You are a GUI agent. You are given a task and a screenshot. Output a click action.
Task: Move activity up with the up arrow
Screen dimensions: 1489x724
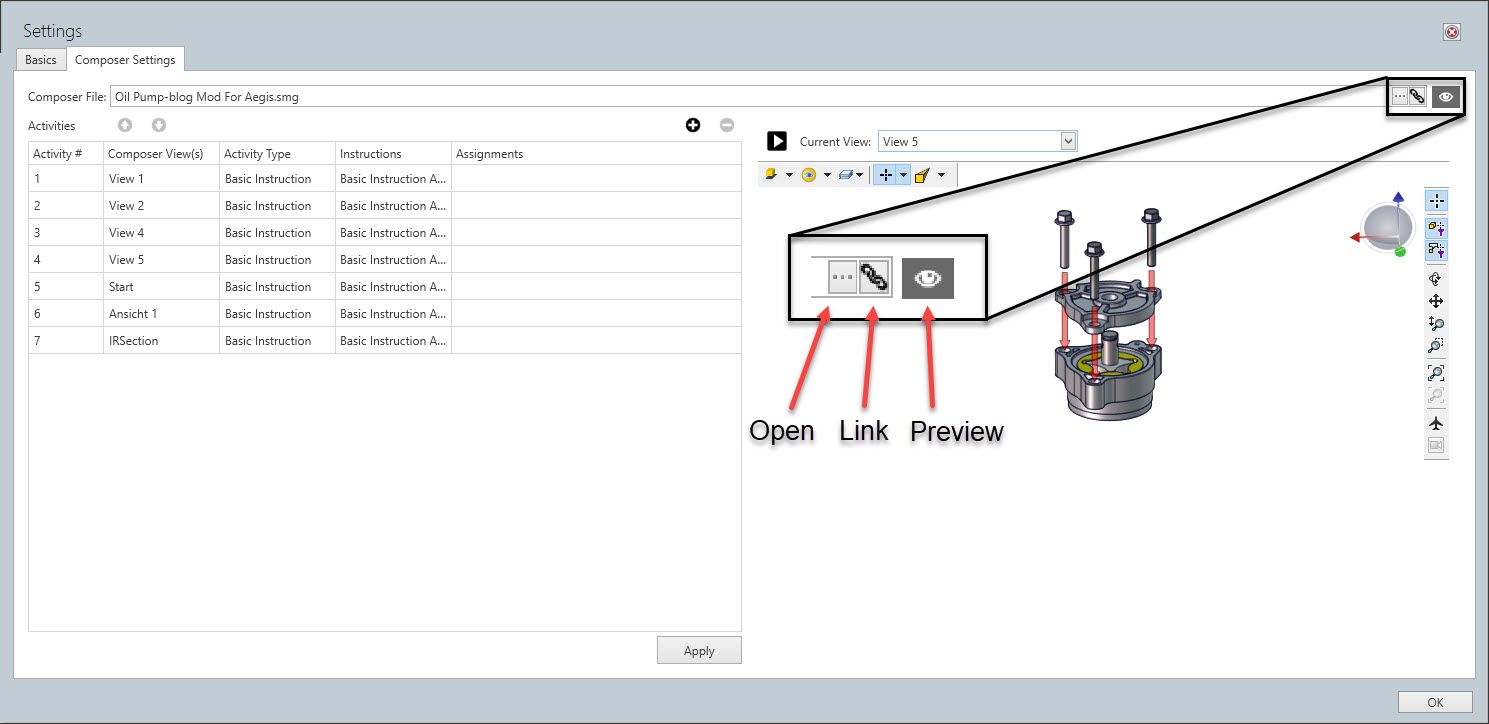[x=125, y=125]
